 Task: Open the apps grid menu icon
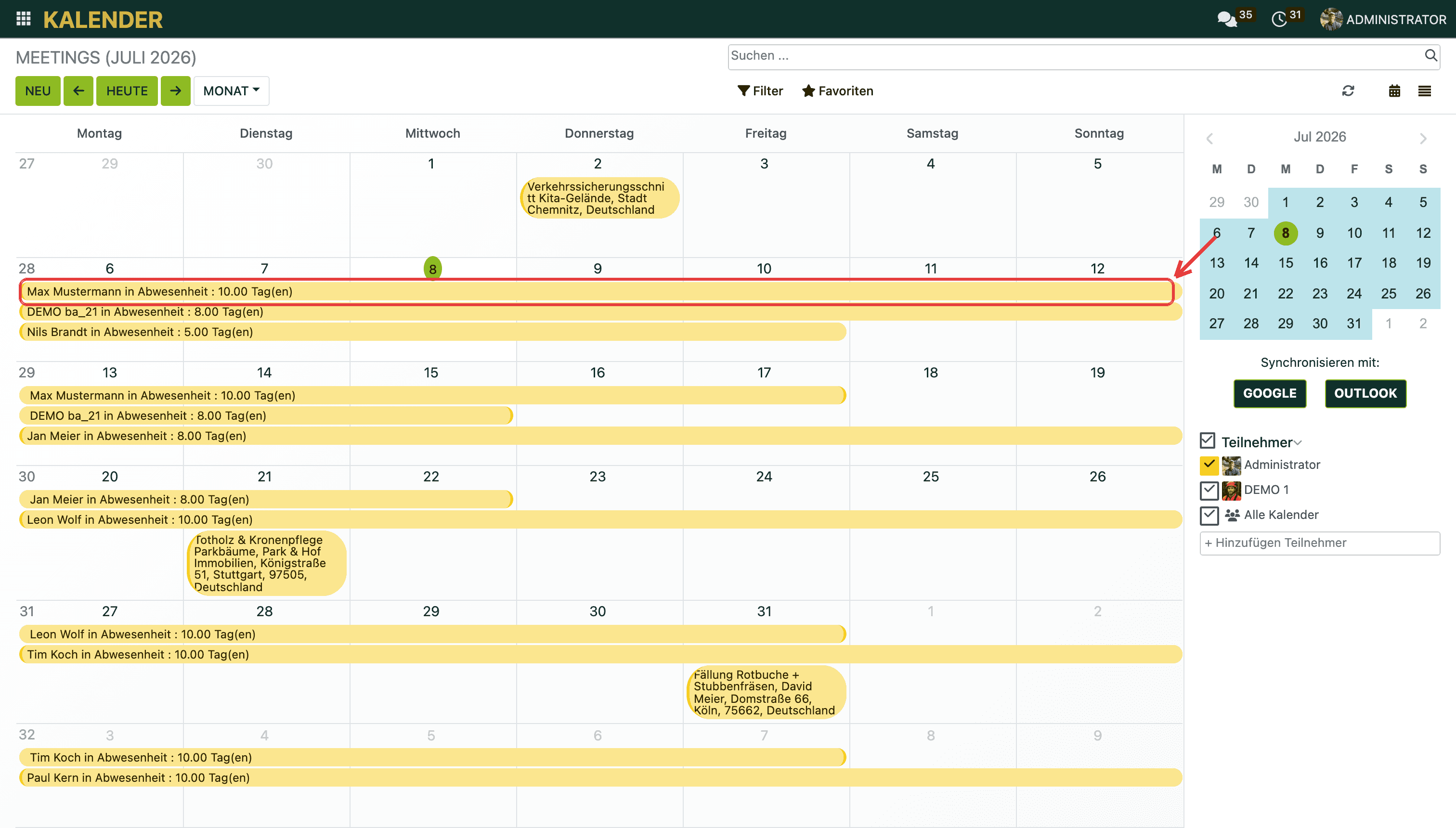(x=23, y=19)
